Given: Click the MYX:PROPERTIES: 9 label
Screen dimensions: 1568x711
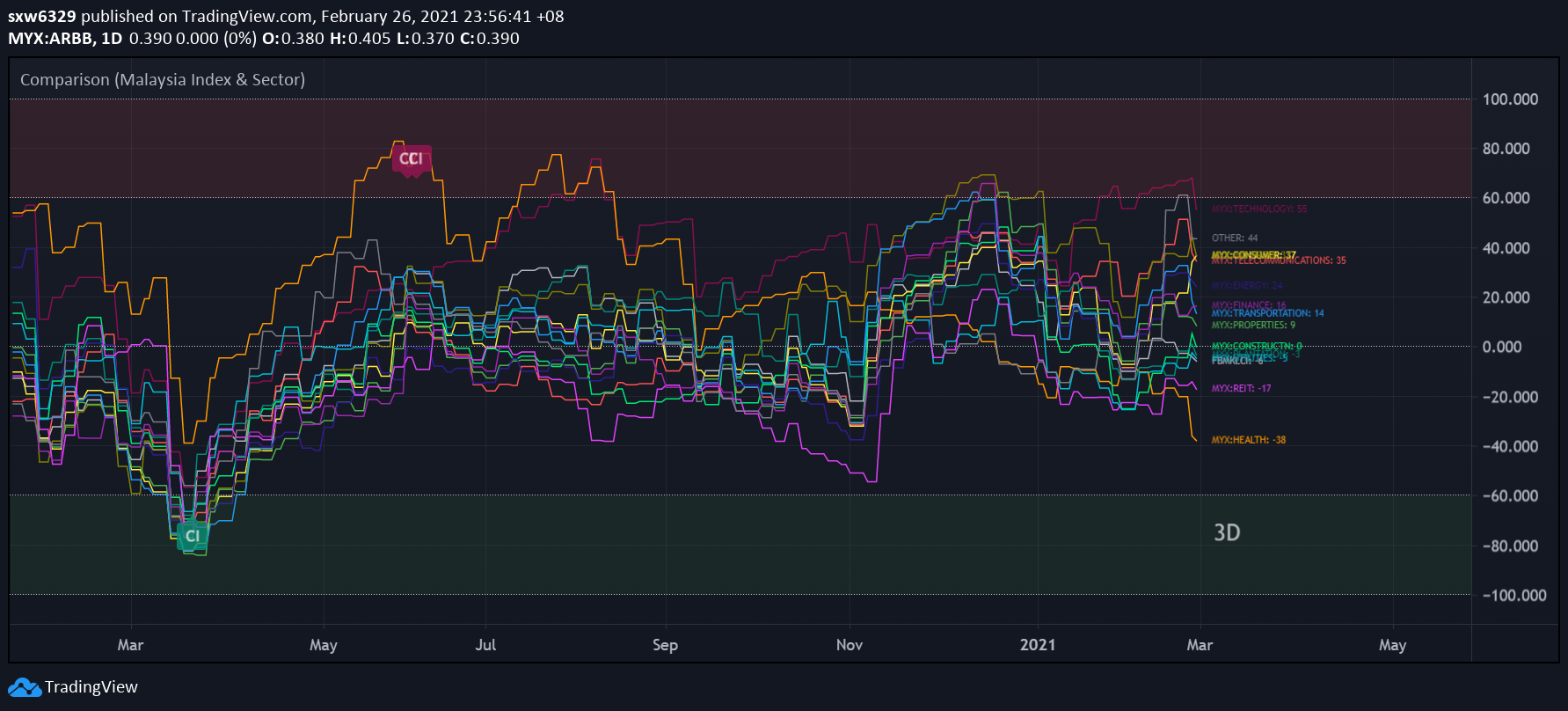Looking at the screenshot, I should (x=1253, y=326).
